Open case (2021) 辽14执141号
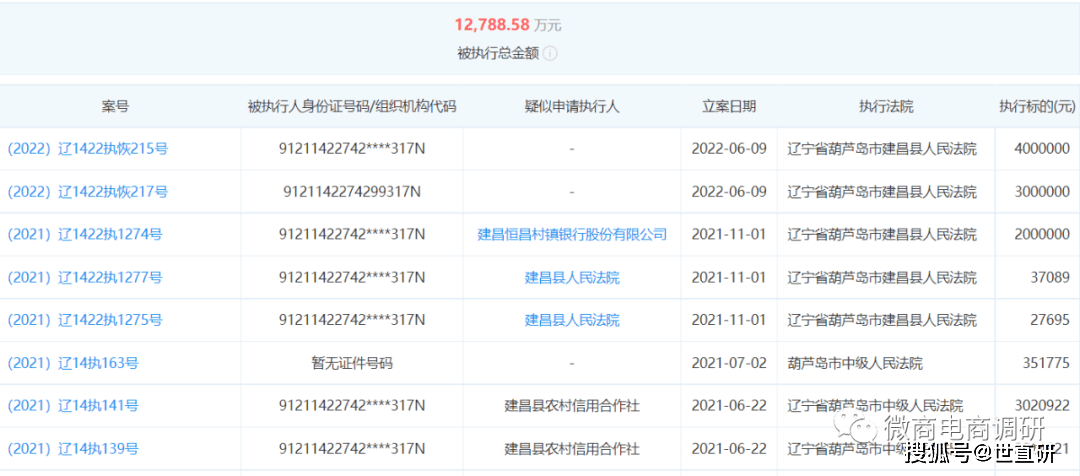The width and height of the screenshot is (1080, 476). coord(73,406)
